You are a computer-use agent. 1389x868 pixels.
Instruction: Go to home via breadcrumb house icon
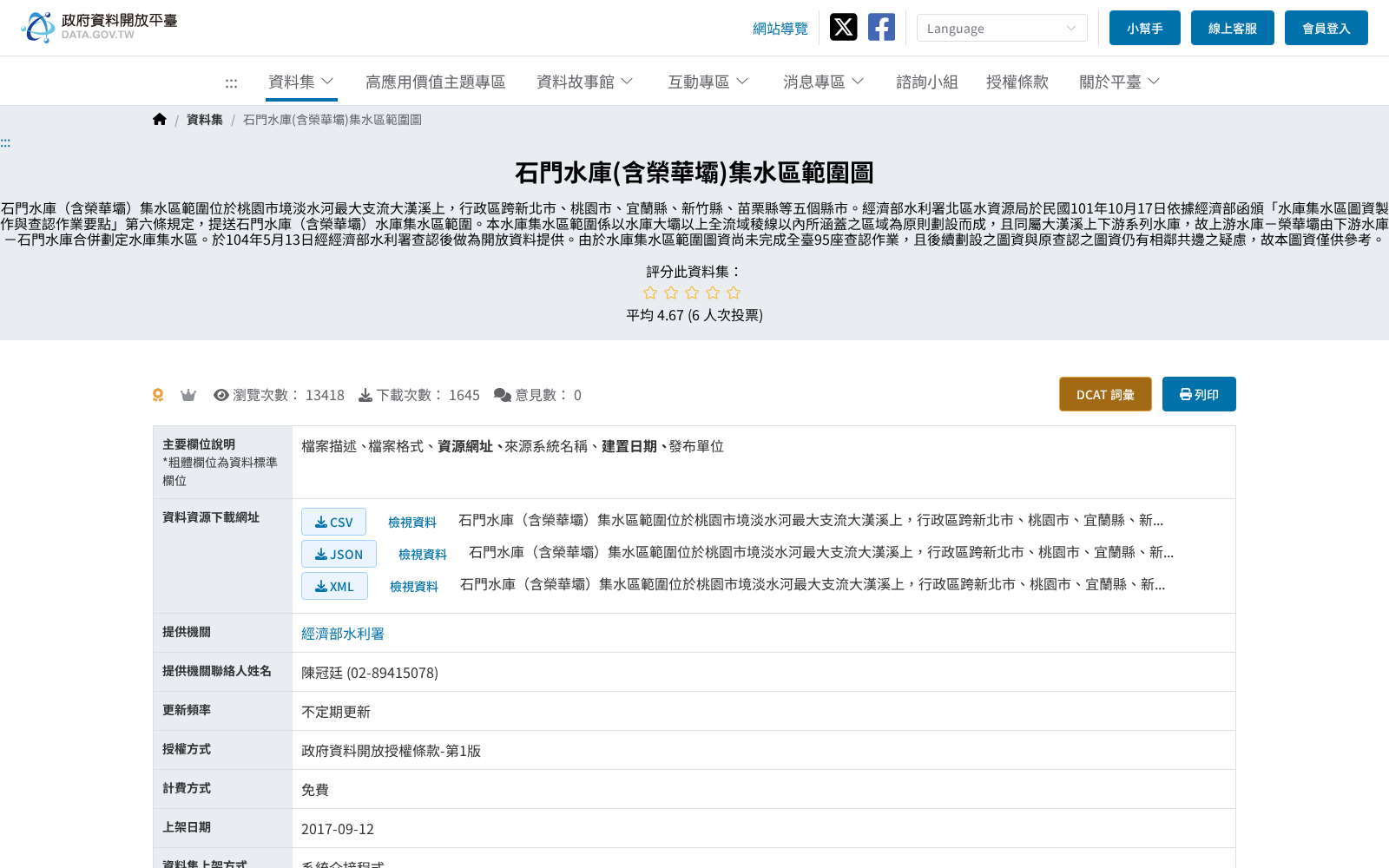[159, 120]
